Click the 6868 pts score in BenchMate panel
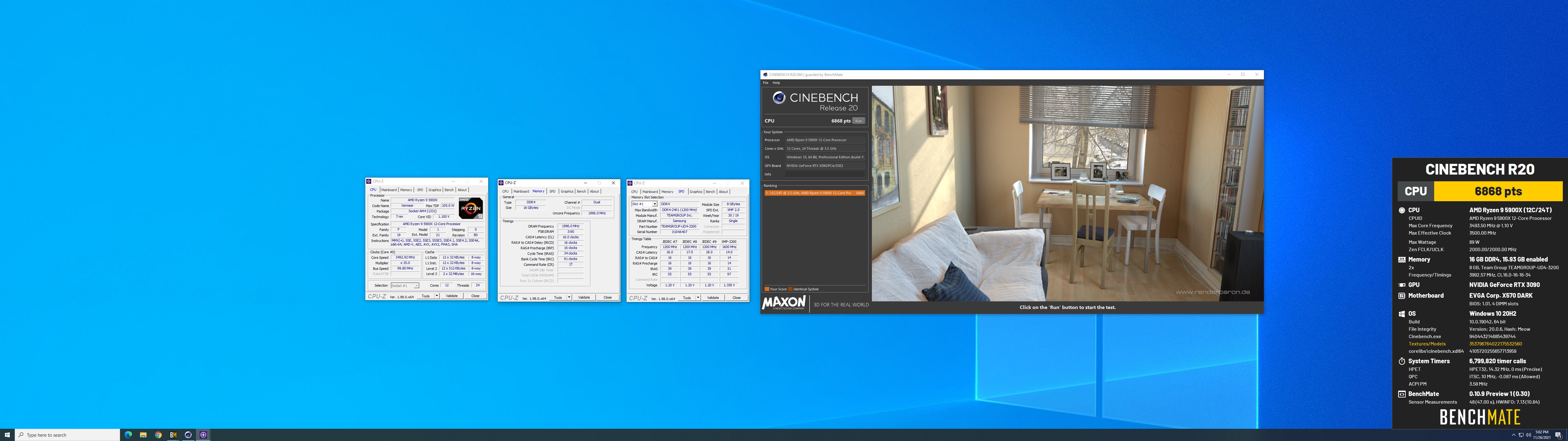This screenshot has width=1568, height=441. click(x=1498, y=191)
